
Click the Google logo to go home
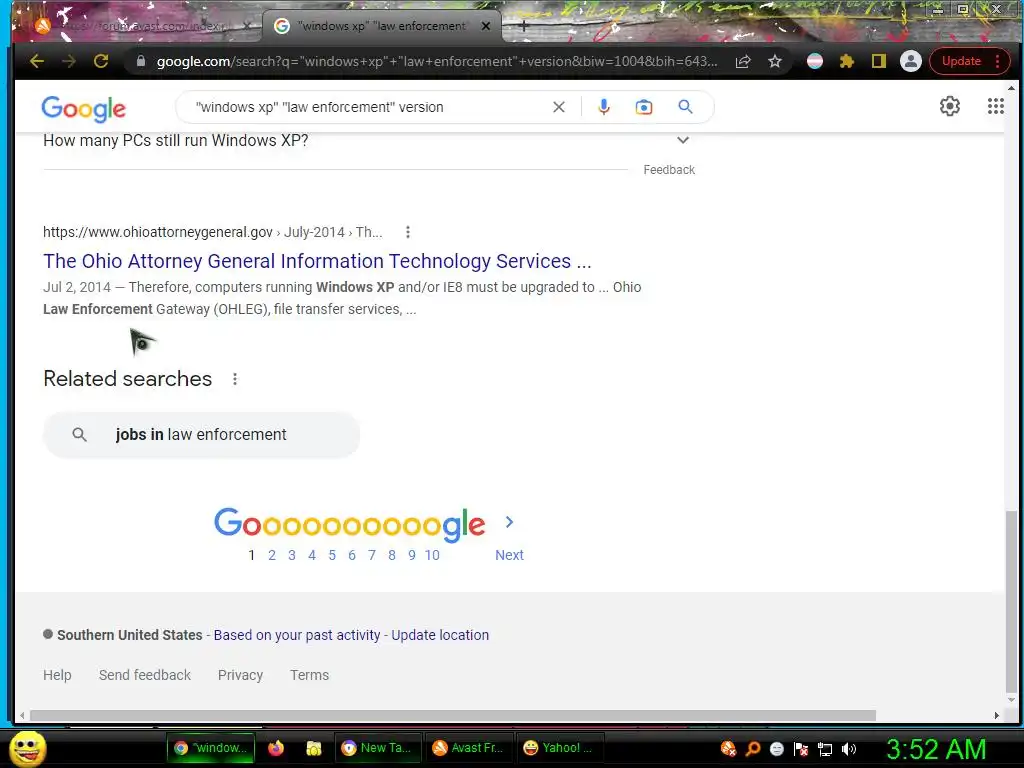click(84, 108)
